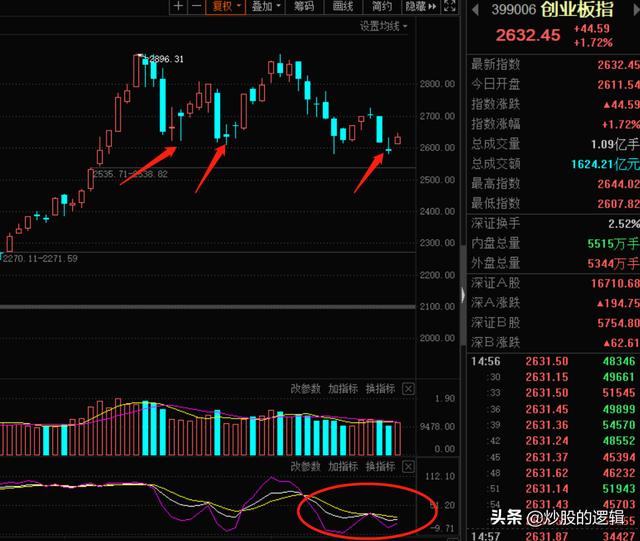640x541 pixels.
Task: Click the 筹码 toolbar button
Action: click(x=304, y=6)
